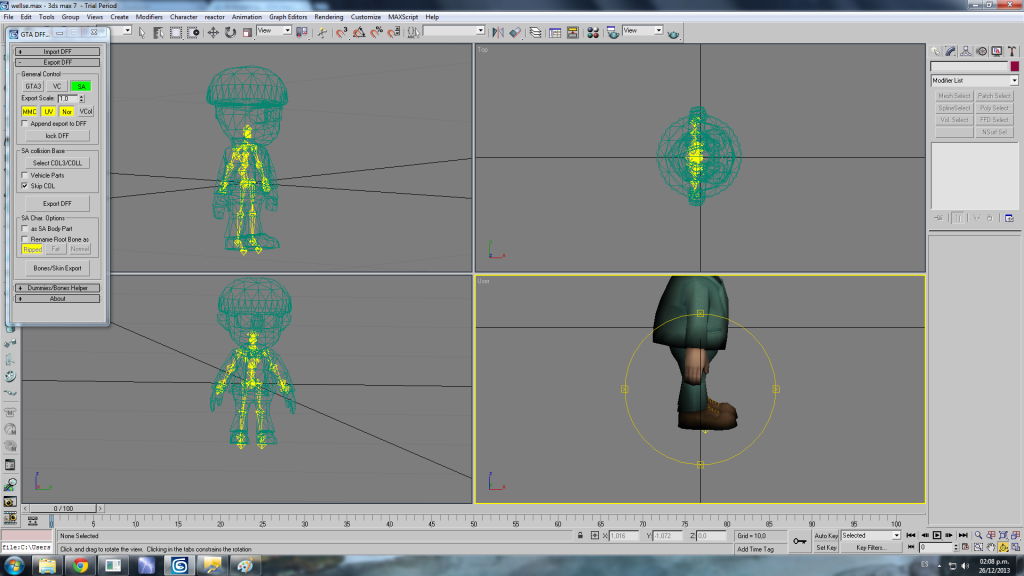Click the Pan View hand icon
This screenshot has width=1024, height=576.
coord(991,547)
